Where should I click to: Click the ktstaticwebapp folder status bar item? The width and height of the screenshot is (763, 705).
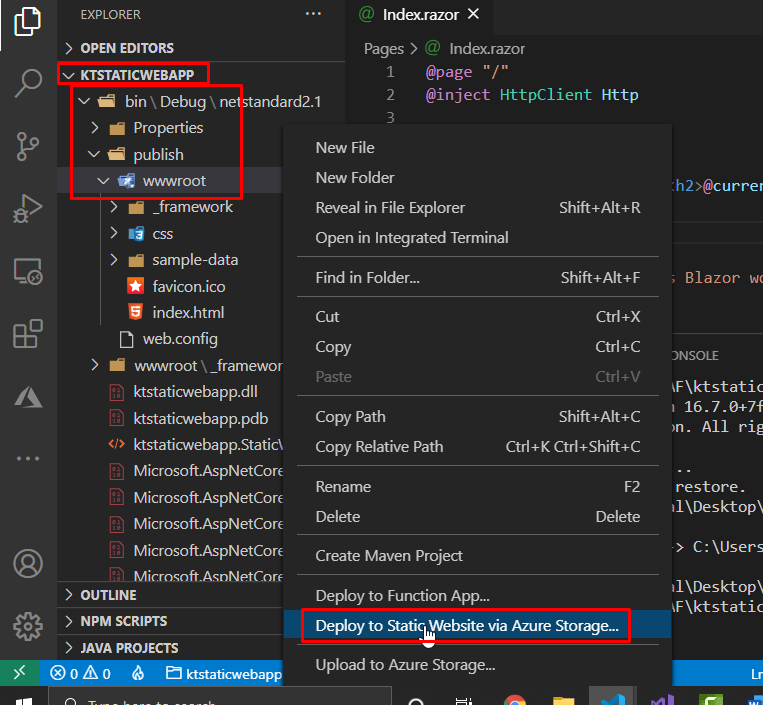[x=224, y=673]
